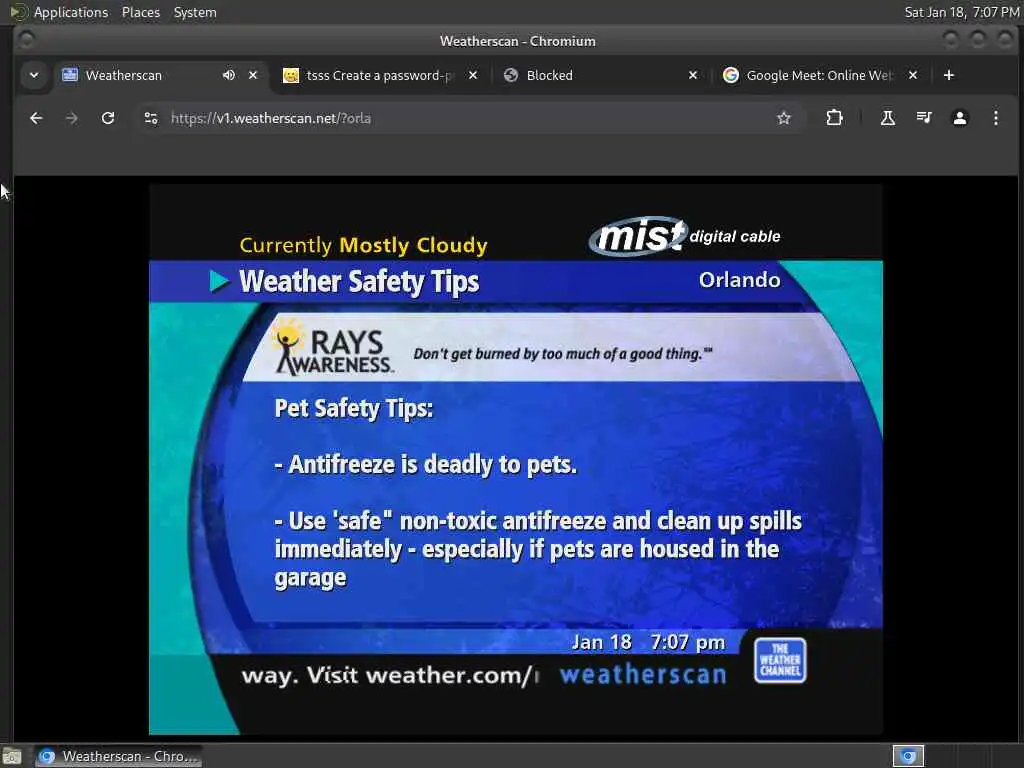View site information icon in address bar

[151, 118]
